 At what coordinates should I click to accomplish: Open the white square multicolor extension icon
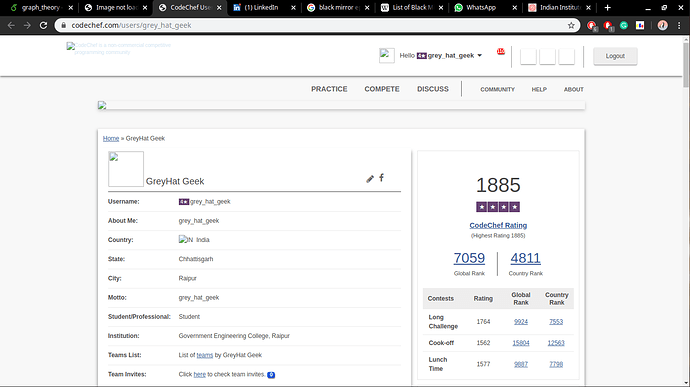pos(640,26)
